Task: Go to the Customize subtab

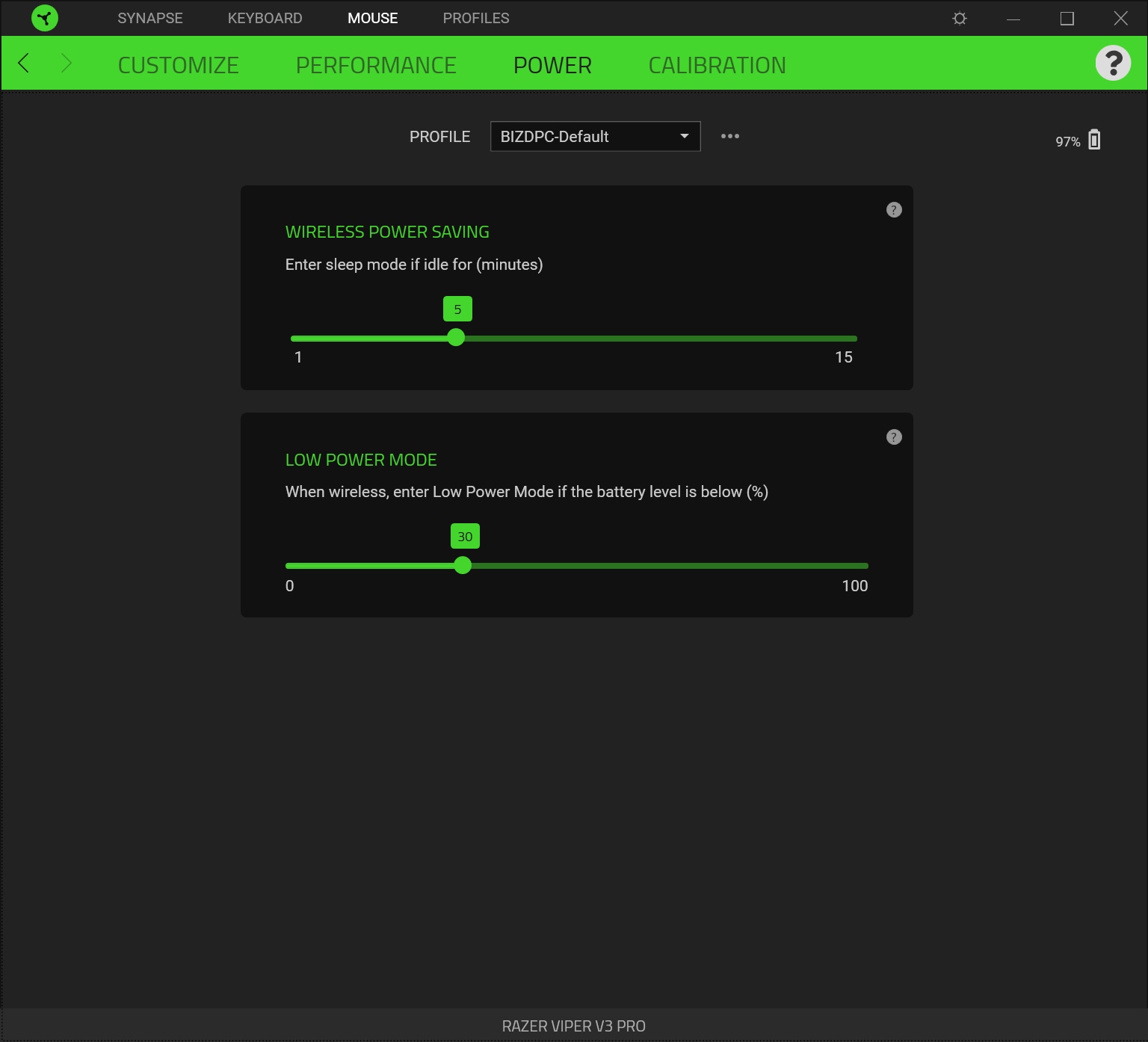Action: click(178, 66)
